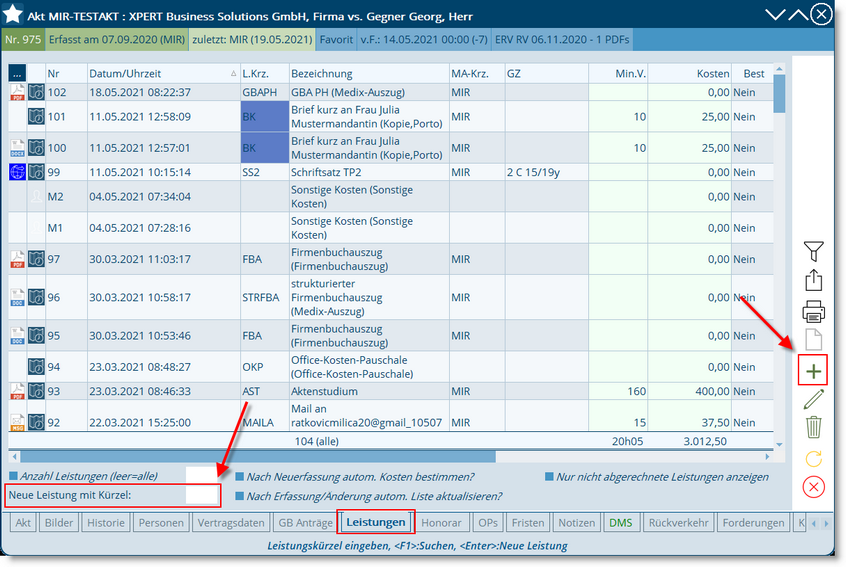
Task: Click the favorite star icon in the title bar
Action: pos(13,14)
